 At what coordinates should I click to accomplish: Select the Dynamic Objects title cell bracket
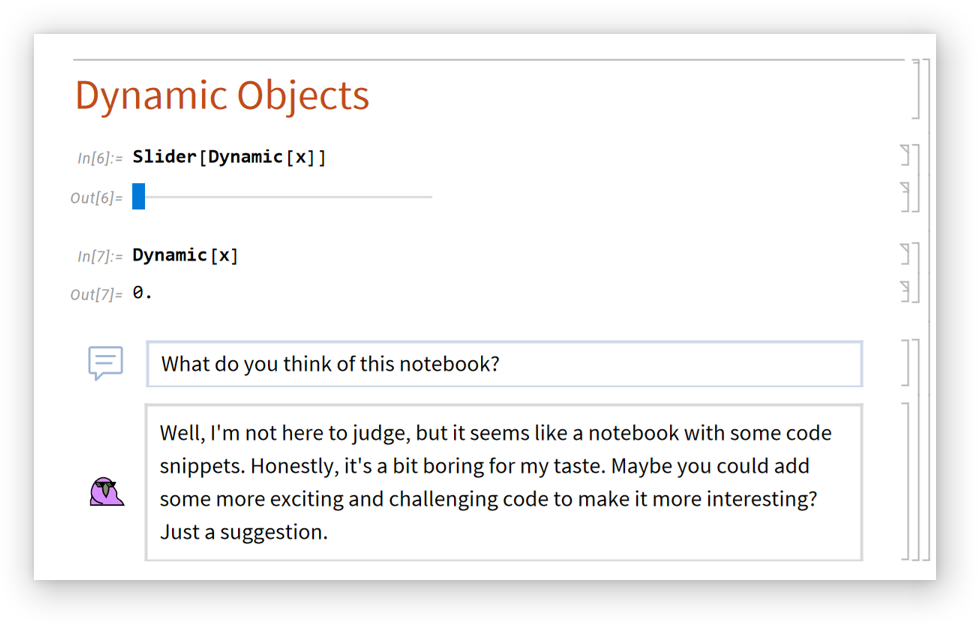click(917, 90)
